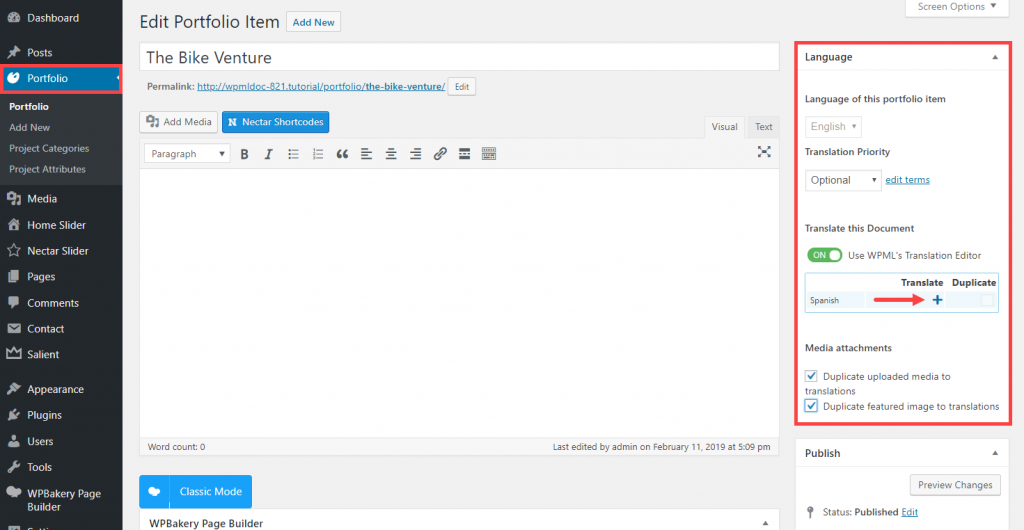1024x530 pixels.
Task: Click the Bold formatting icon
Action: (244, 154)
